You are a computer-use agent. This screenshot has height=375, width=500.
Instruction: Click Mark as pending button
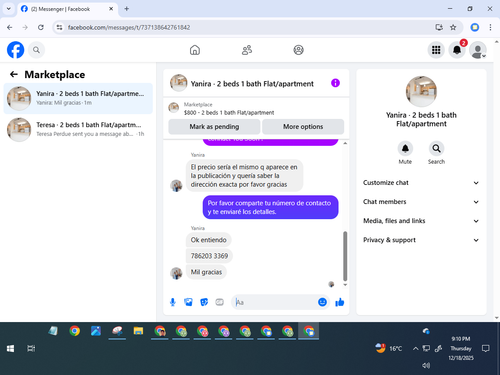(214, 127)
